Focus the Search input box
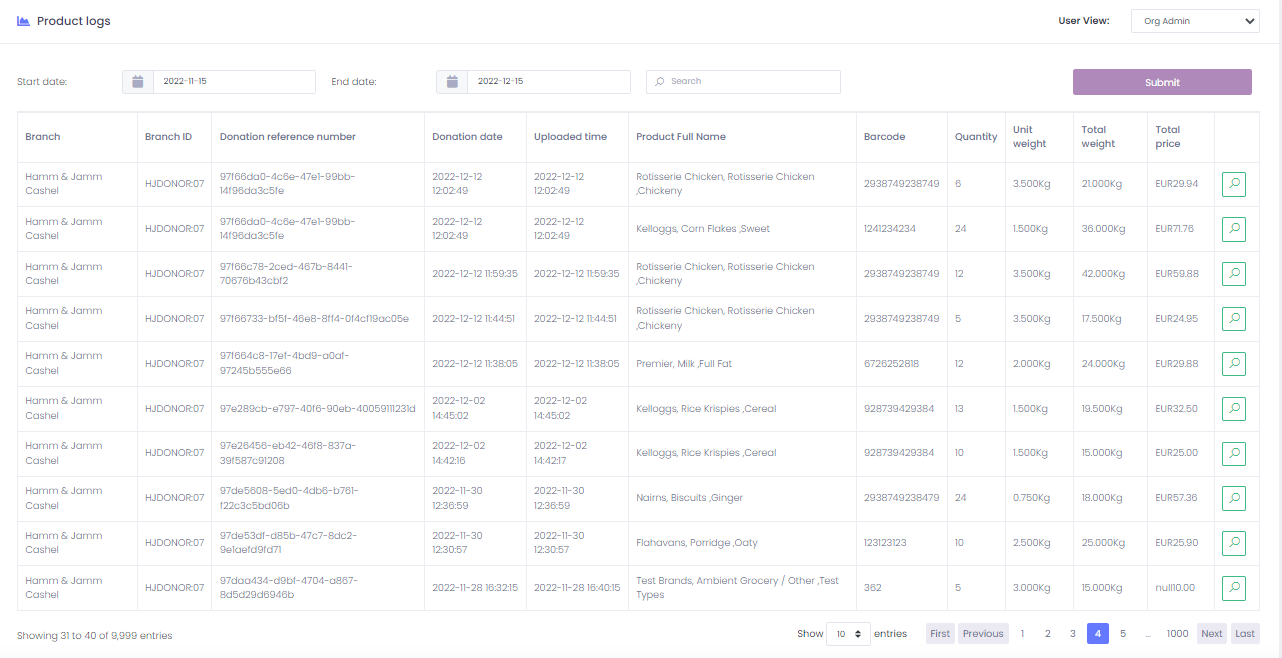The width and height of the screenshot is (1282, 658). [743, 82]
